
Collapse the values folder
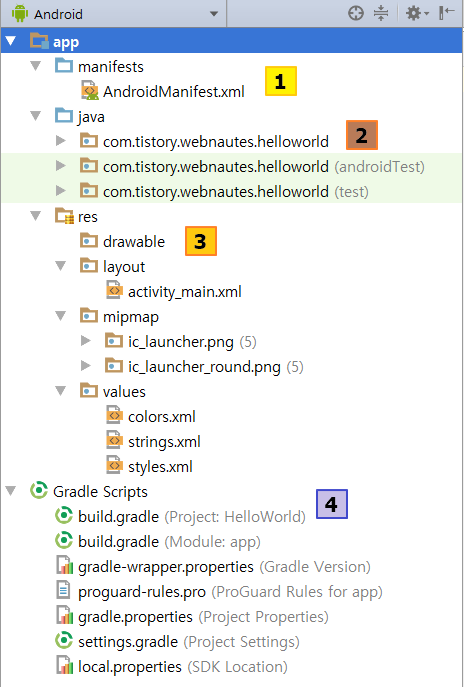coord(60,390)
